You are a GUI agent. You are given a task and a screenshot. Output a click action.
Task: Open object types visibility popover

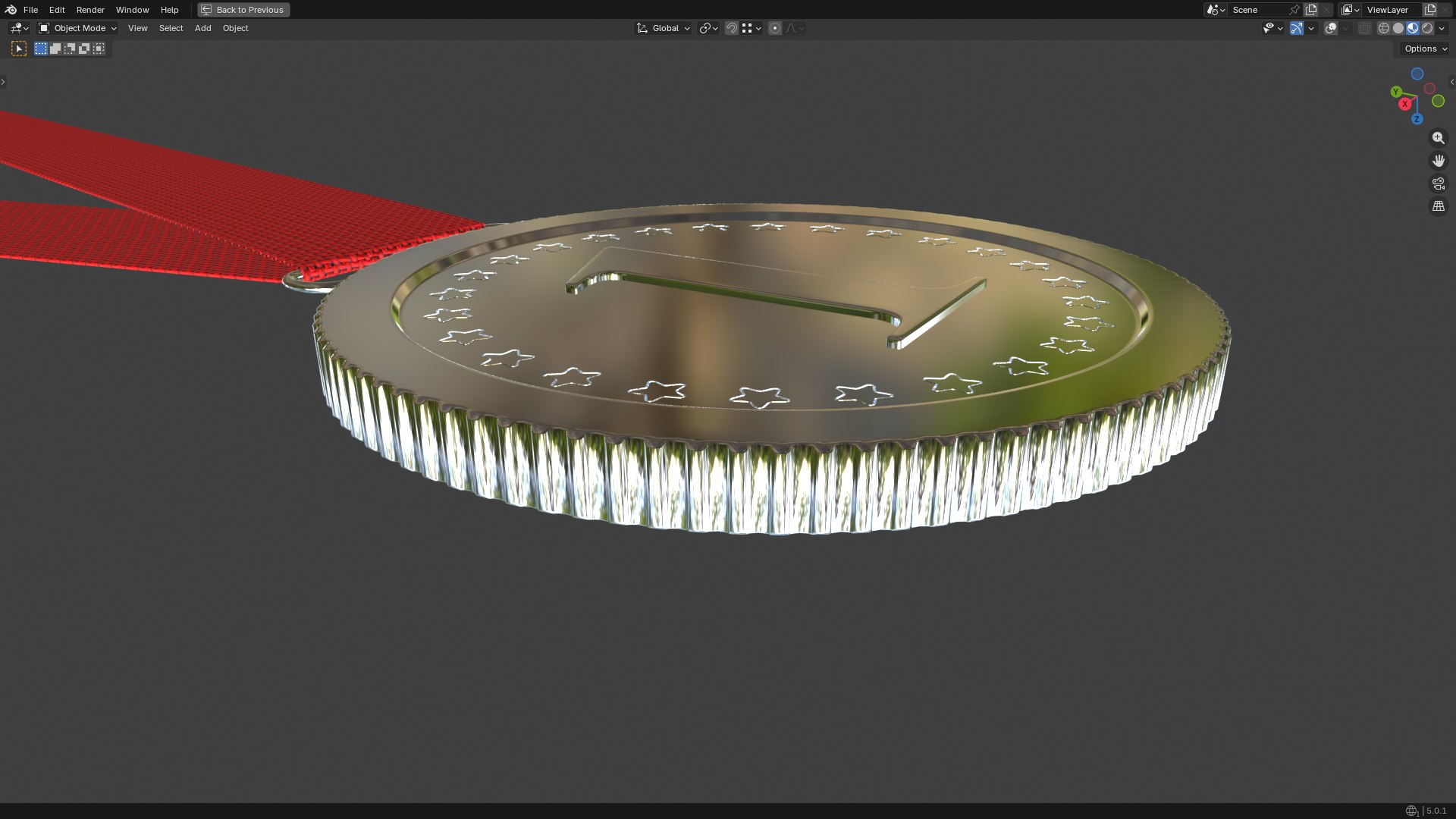coord(1272,28)
